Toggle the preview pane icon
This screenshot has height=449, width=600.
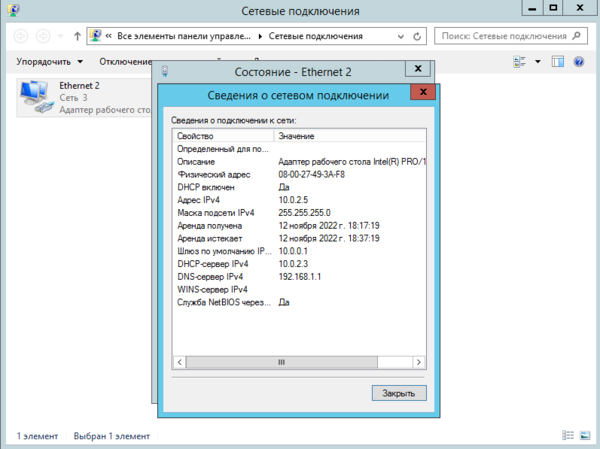[558, 62]
